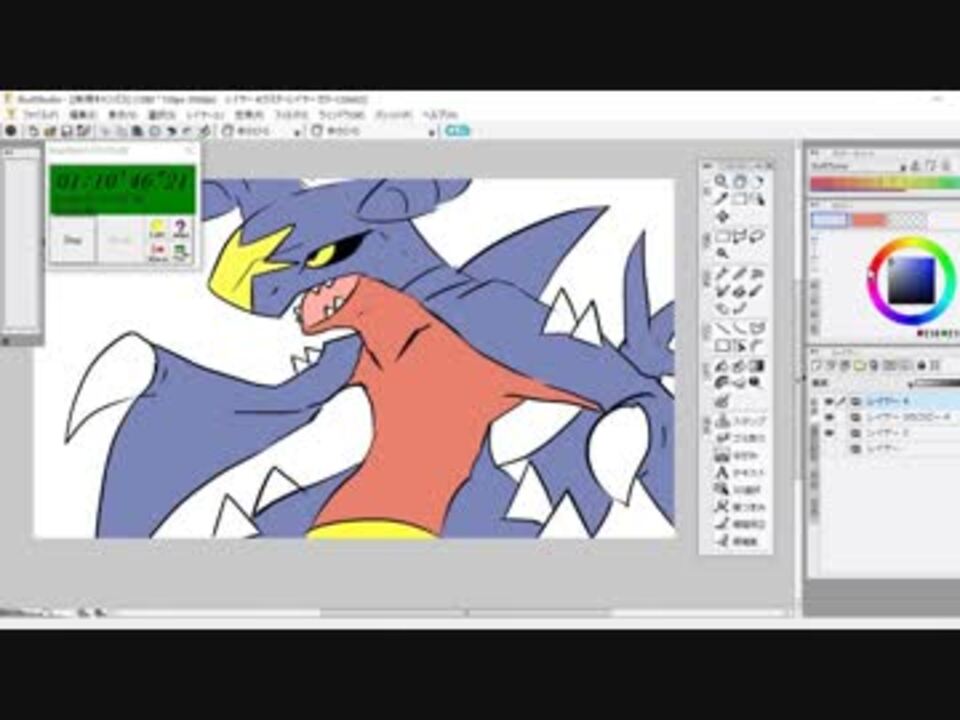Click the new layer icon in layer panel

coord(816,366)
